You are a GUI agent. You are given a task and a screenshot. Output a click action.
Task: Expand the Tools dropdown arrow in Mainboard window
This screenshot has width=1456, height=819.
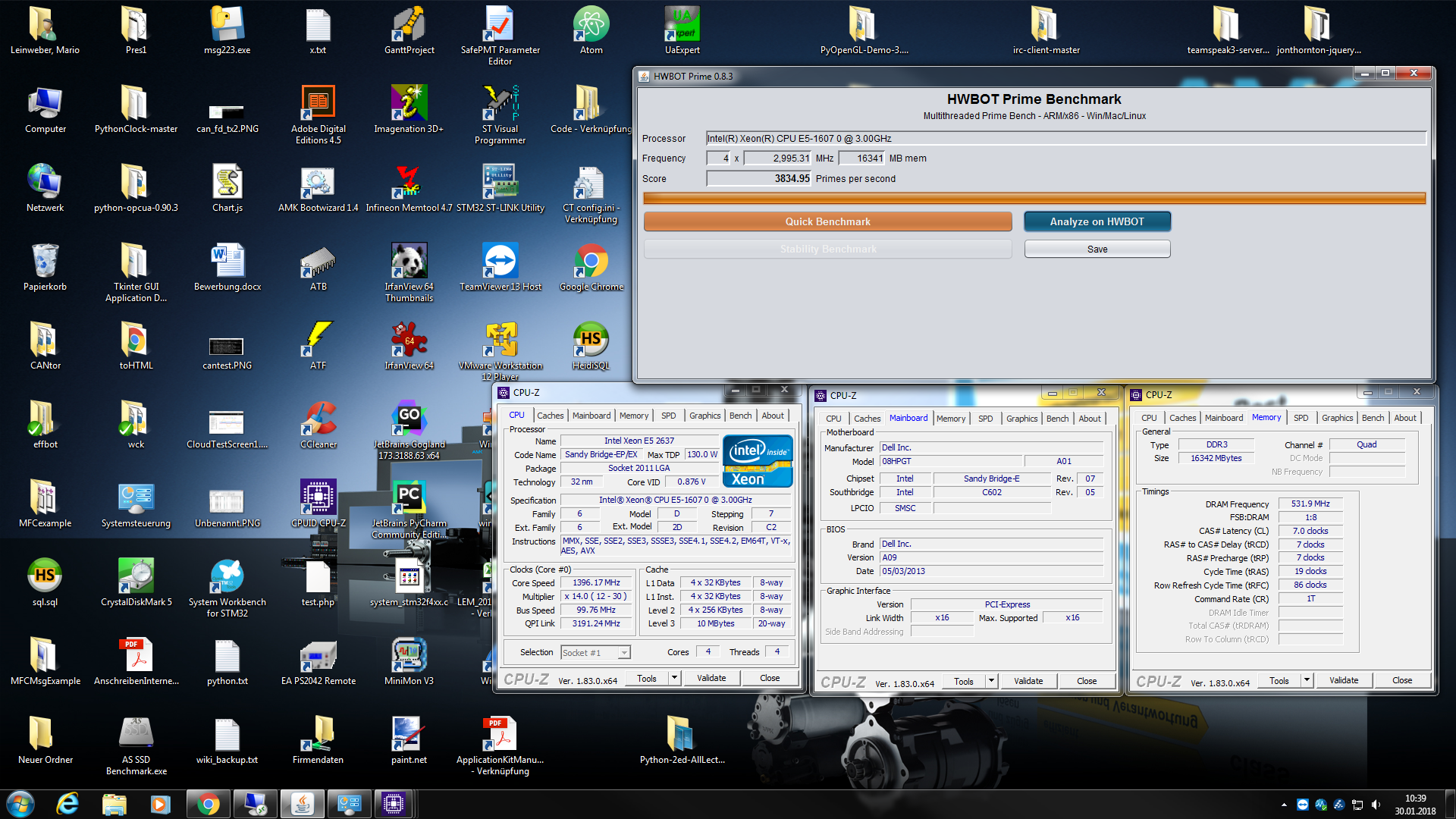click(x=991, y=681)
